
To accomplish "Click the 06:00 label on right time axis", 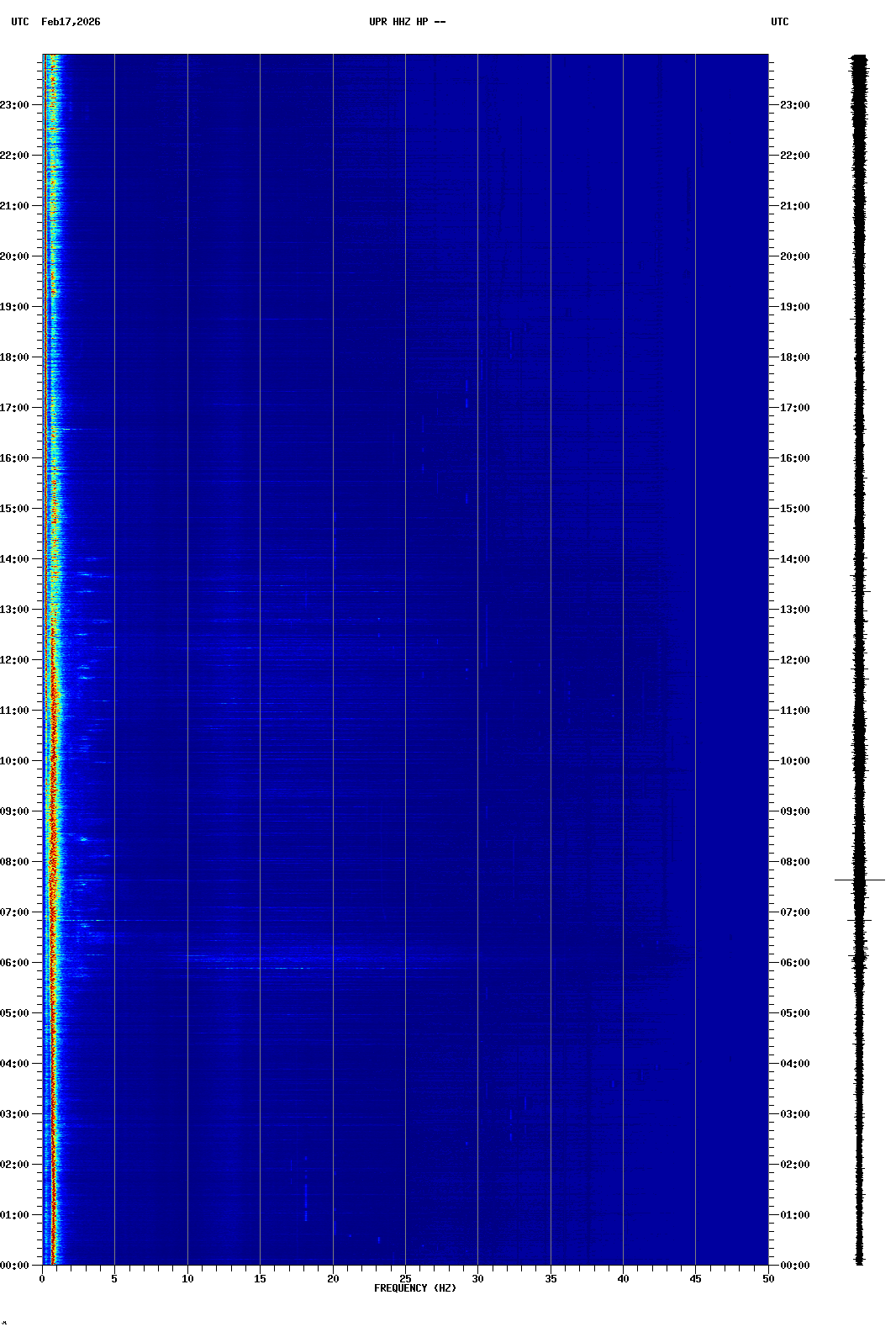I will point(794,963).
